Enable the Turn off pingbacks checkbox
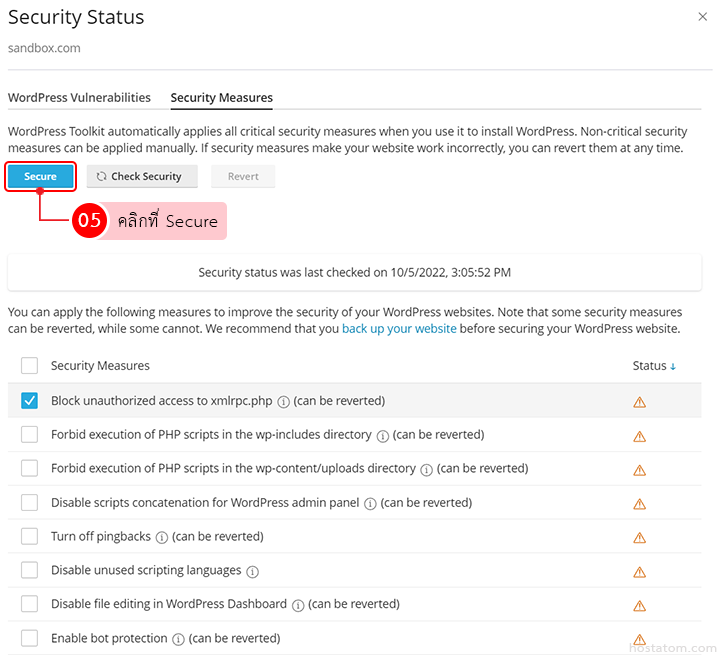 (x=30, y=536)
